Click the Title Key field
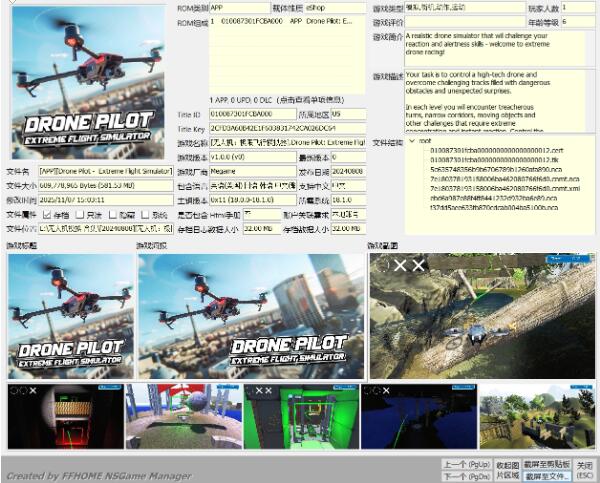 [x=287, y=128]
